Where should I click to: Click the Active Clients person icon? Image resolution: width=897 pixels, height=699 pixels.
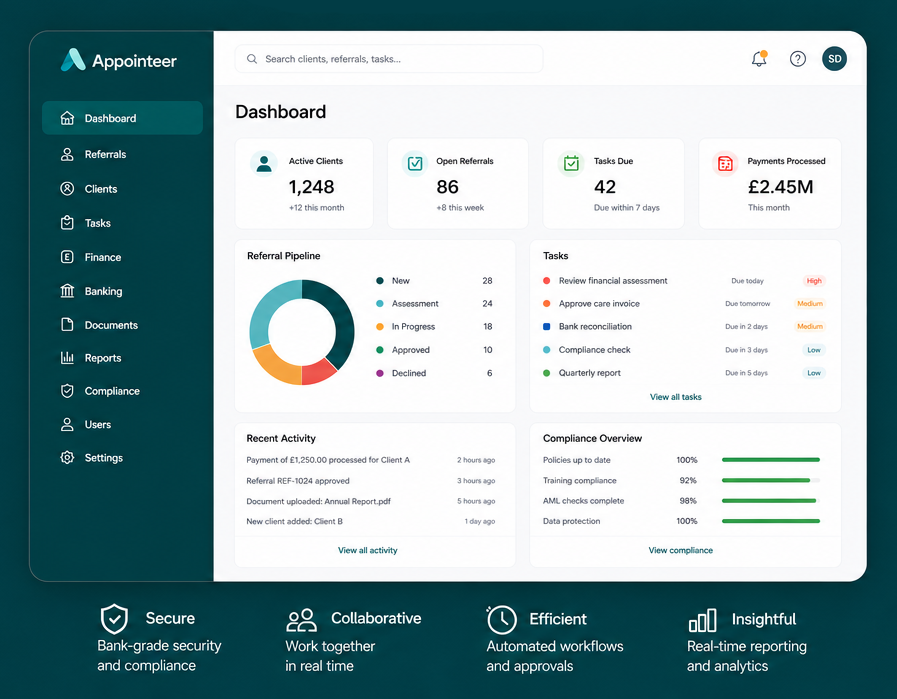264,164
